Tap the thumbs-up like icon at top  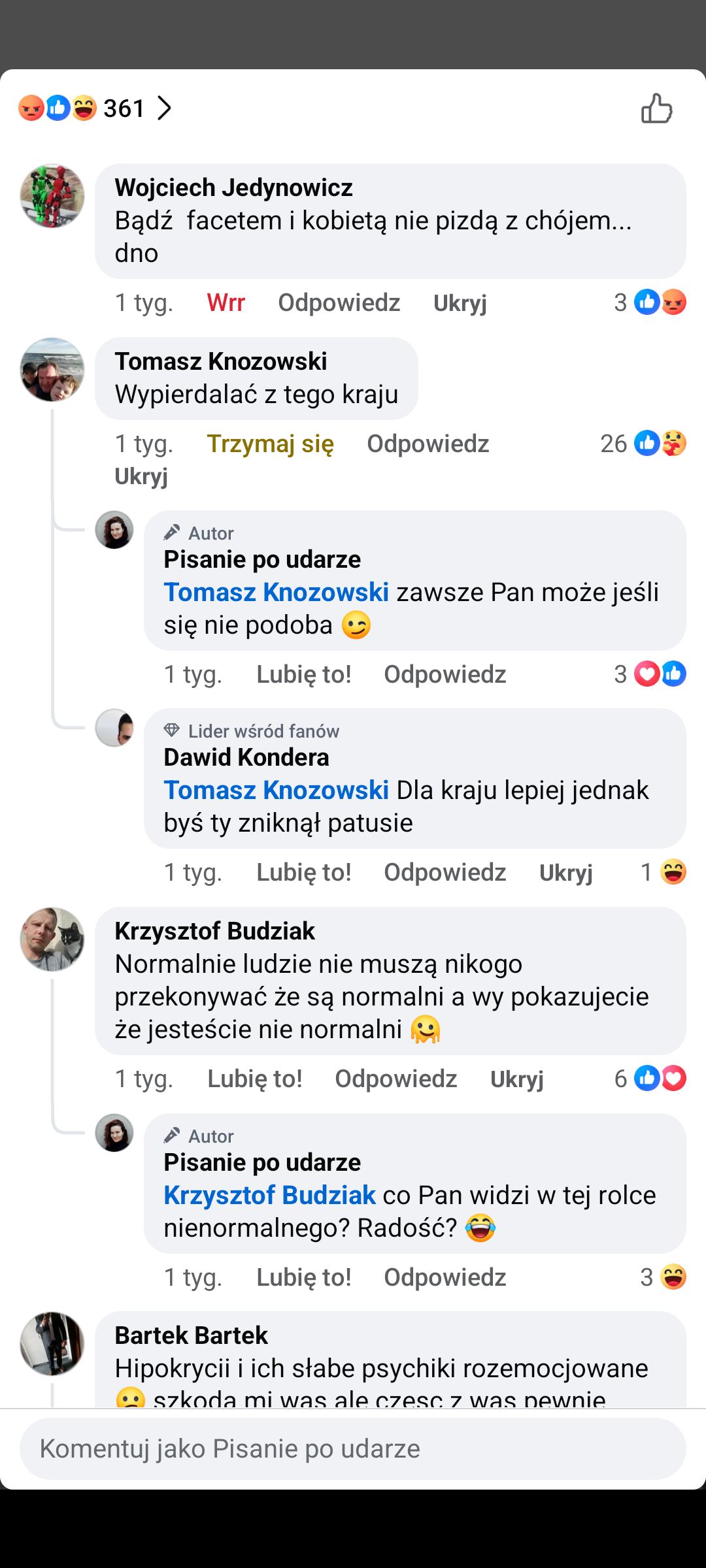point(656,108)
